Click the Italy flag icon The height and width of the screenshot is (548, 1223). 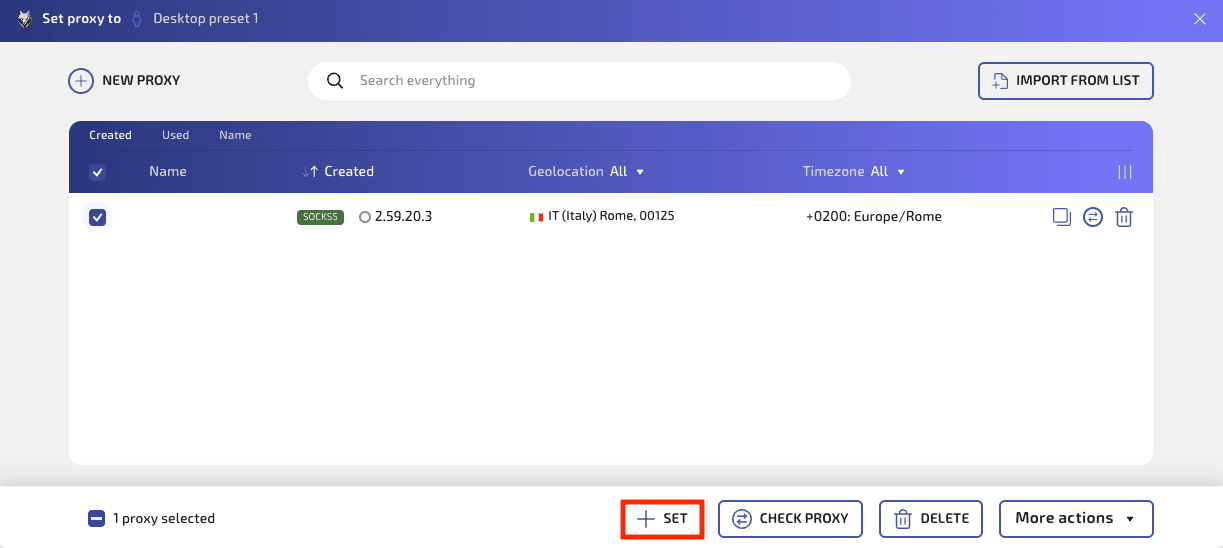tap(536, 217)
